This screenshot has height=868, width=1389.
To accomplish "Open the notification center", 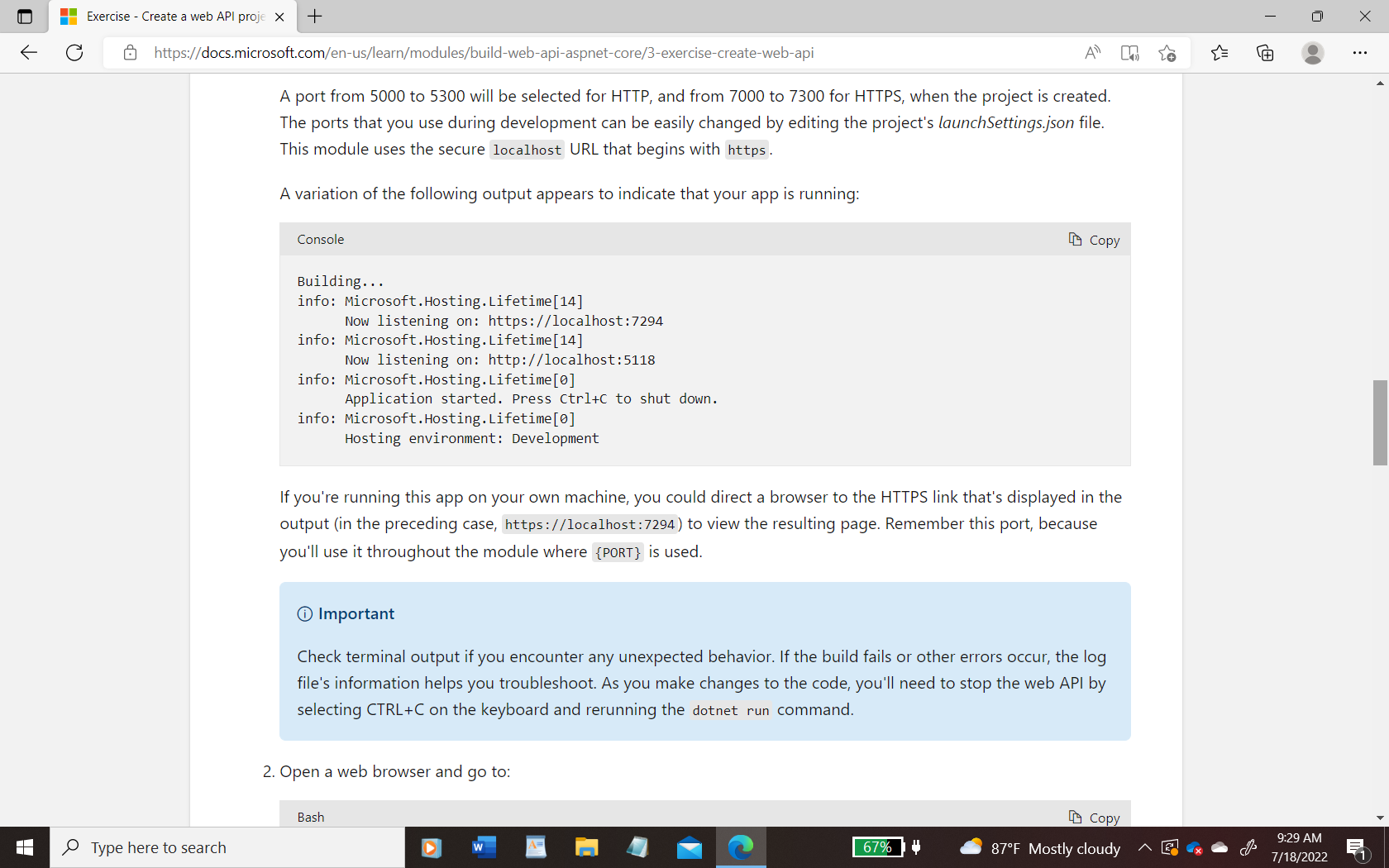I will [1358, 847].
